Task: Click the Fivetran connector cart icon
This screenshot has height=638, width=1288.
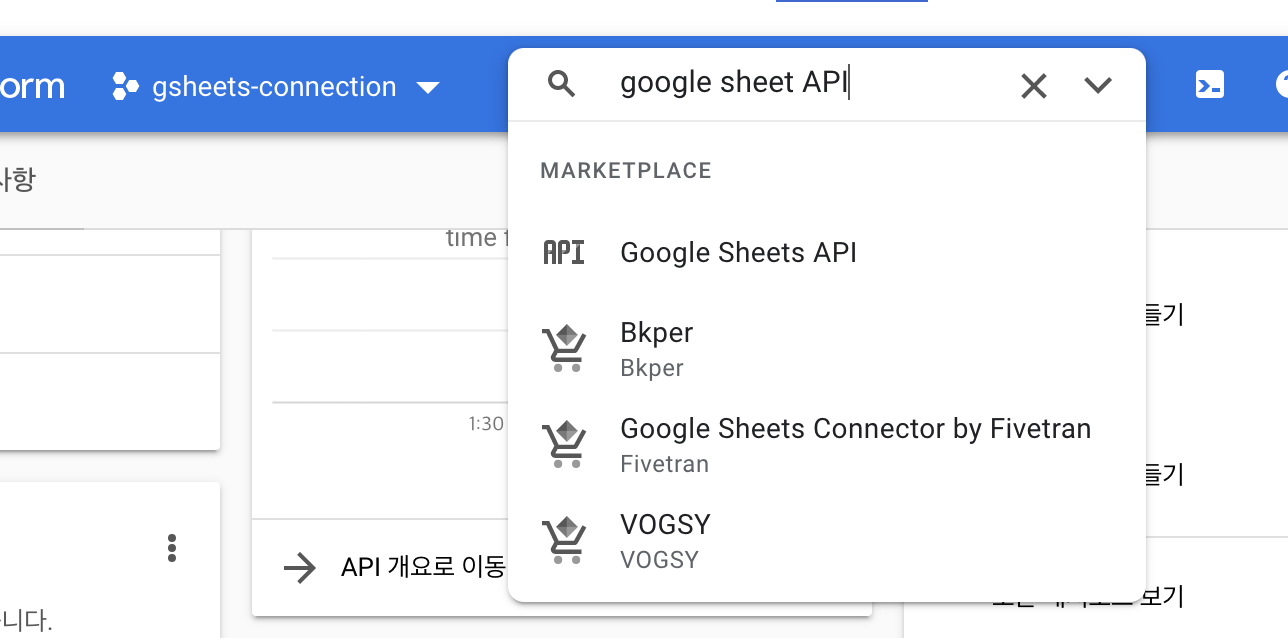Action: point(565,442)
